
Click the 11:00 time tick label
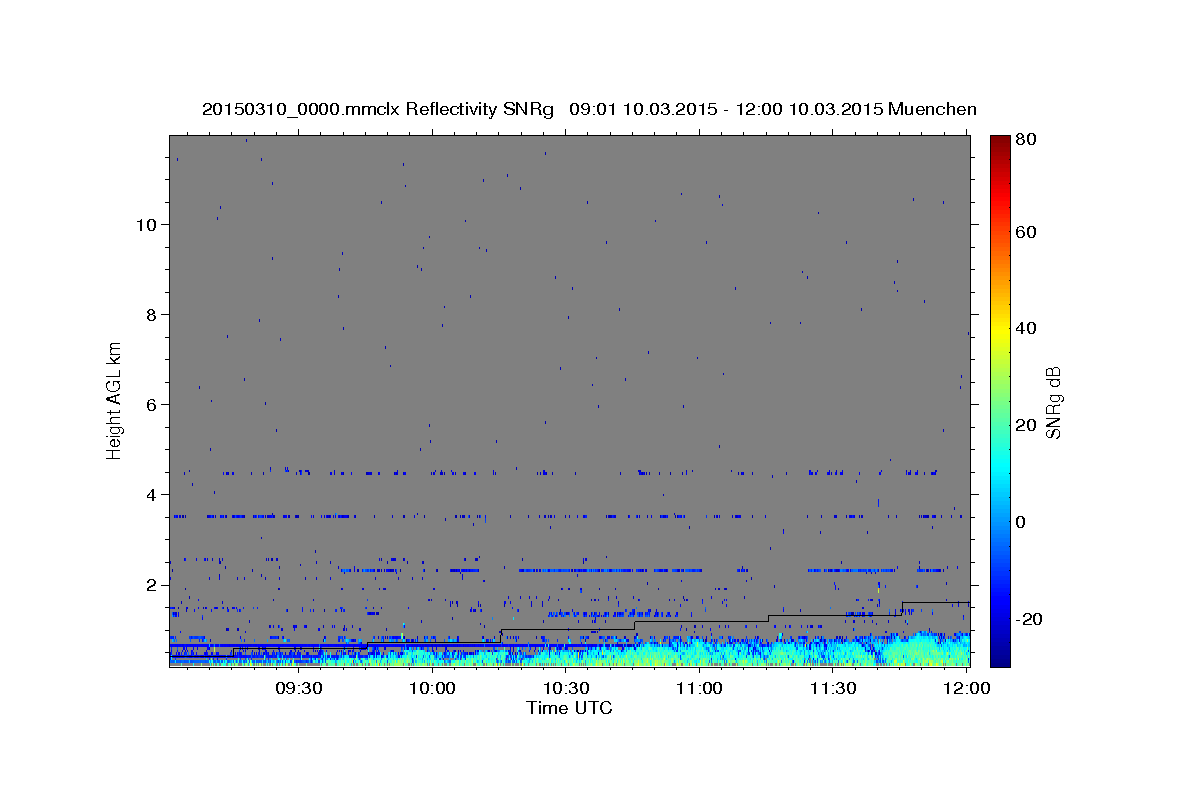click(x=699, y=688)
